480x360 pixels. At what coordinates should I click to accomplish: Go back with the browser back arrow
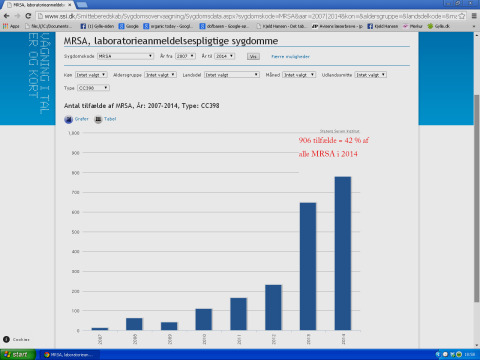click(x=6, y=16)
